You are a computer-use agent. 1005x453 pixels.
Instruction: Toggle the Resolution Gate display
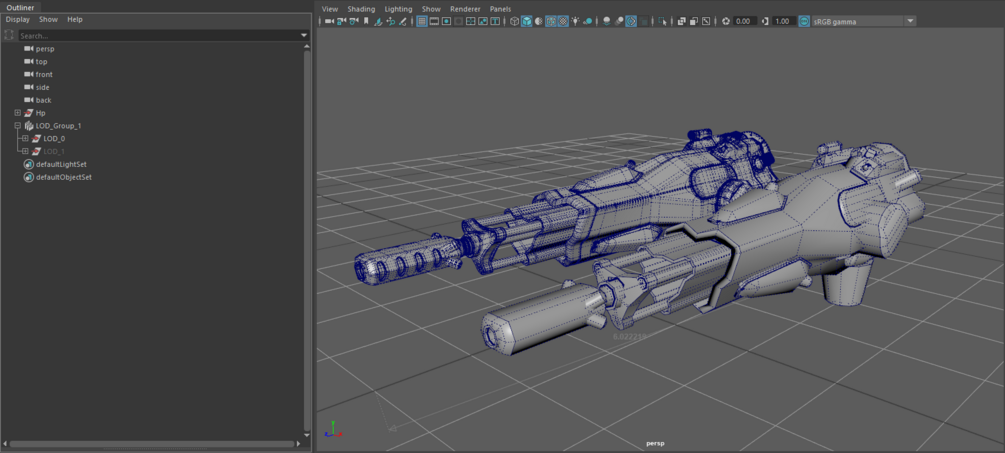[446, 21]
